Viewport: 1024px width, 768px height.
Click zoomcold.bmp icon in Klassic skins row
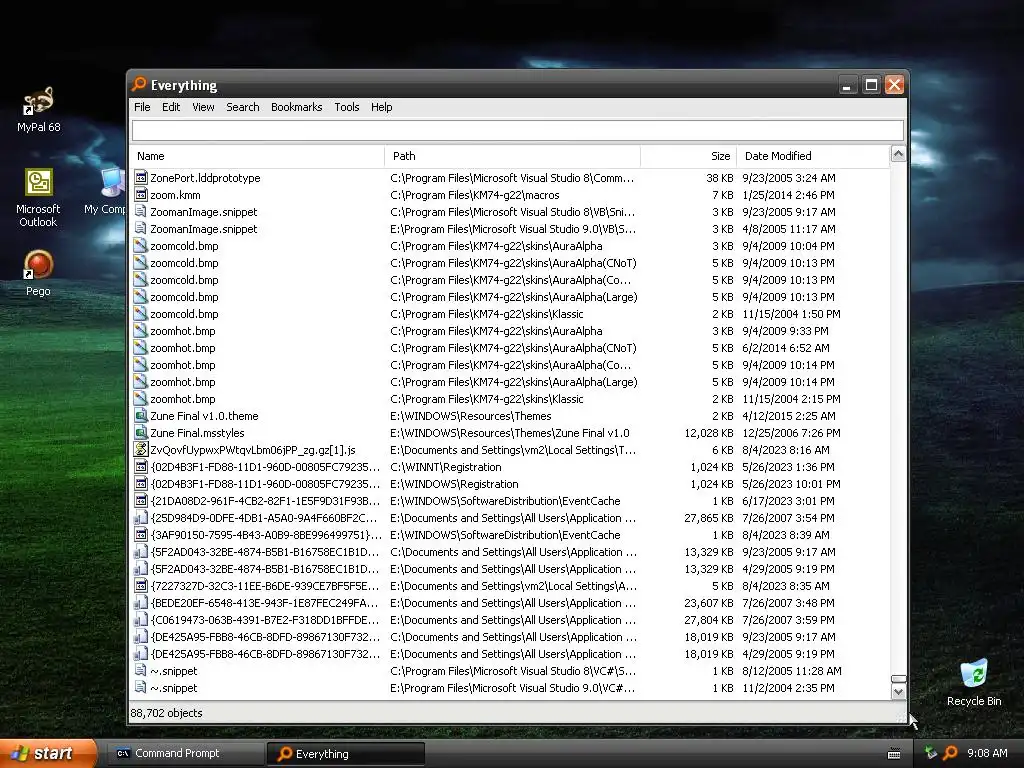(140, 313)
